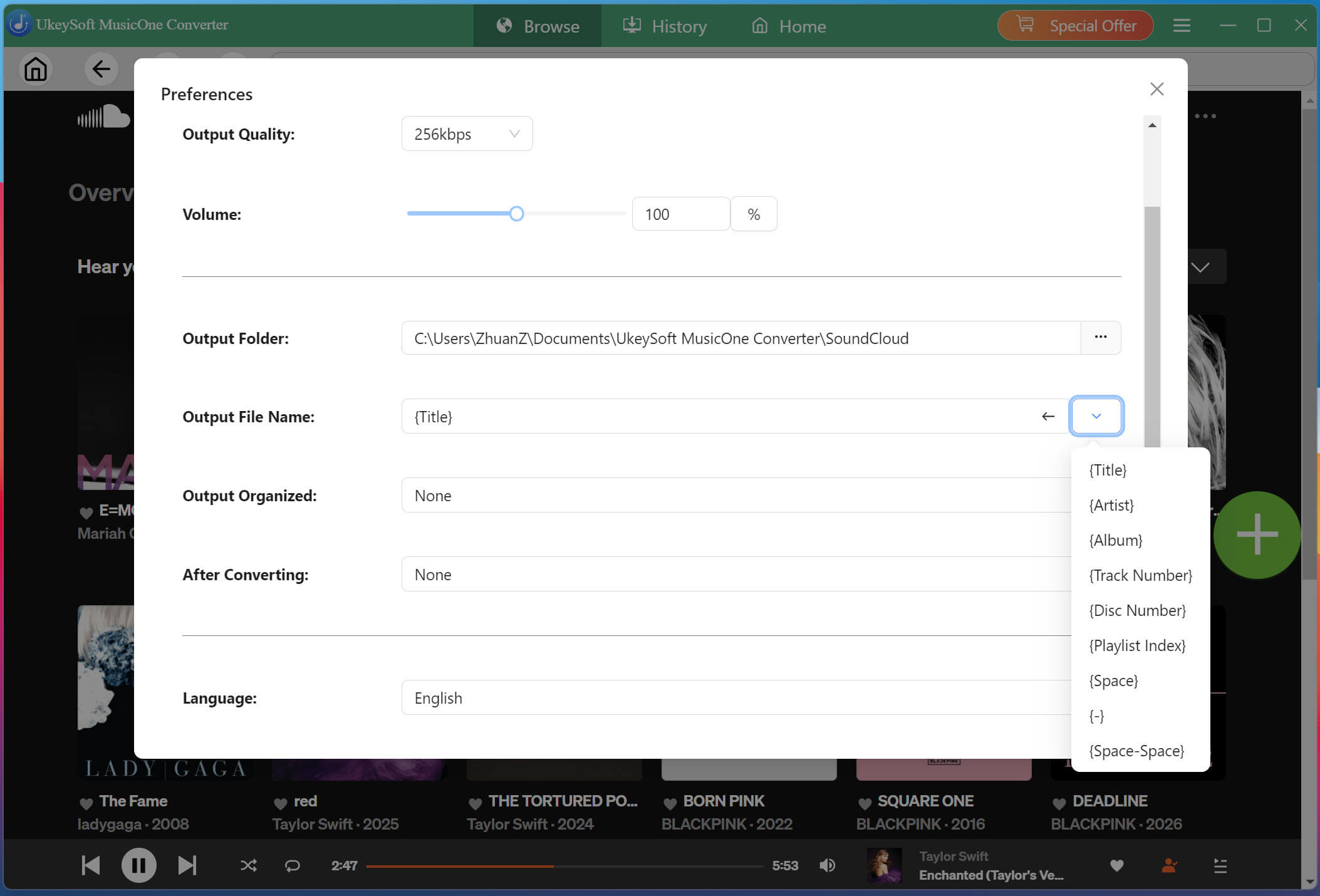The height and width of the screenshot is (896, 1320).
Task: Click the Output Folder path field
Action: [741, 338]
